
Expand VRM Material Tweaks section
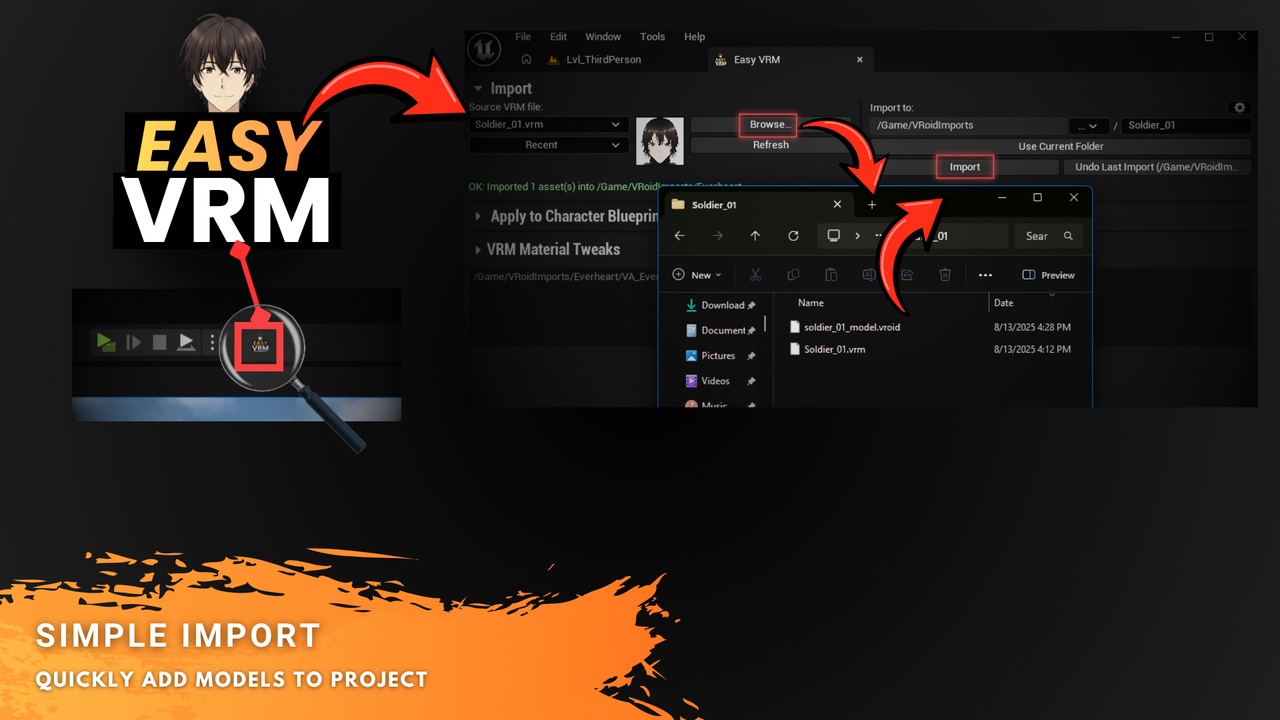(x=479, y=249)
